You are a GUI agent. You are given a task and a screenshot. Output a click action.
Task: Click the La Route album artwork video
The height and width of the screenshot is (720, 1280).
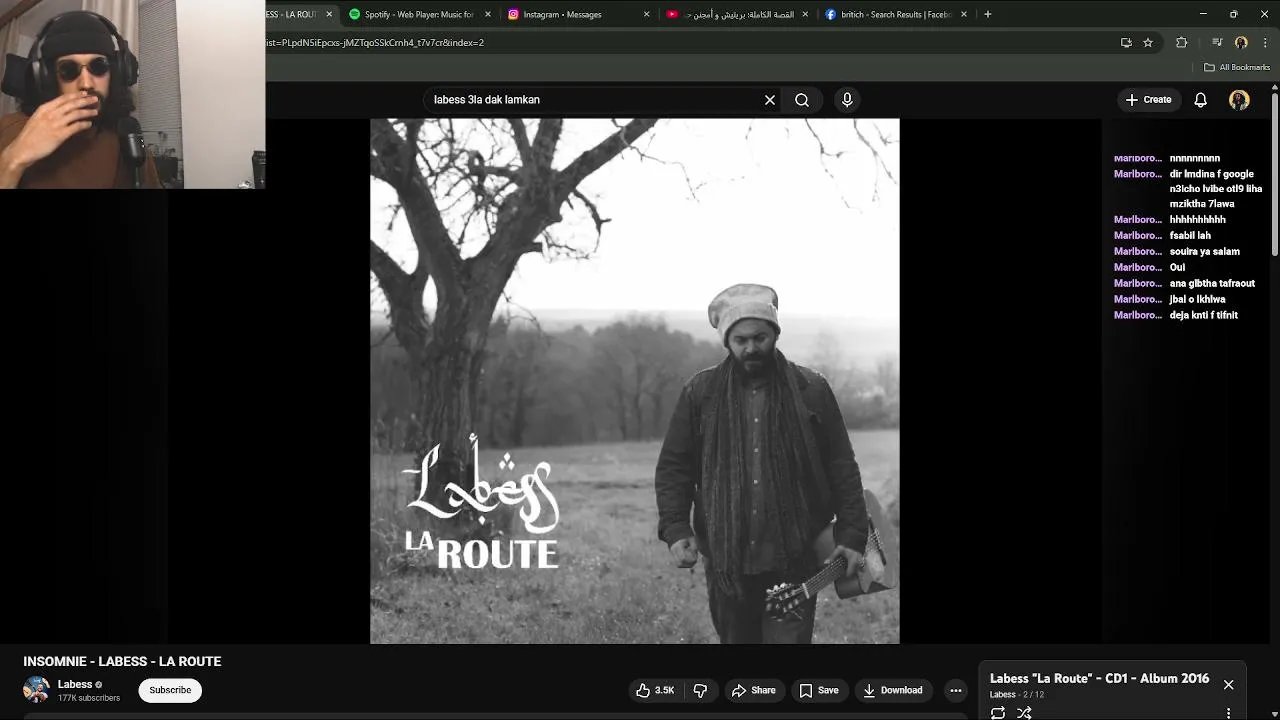tap(635, 381)
